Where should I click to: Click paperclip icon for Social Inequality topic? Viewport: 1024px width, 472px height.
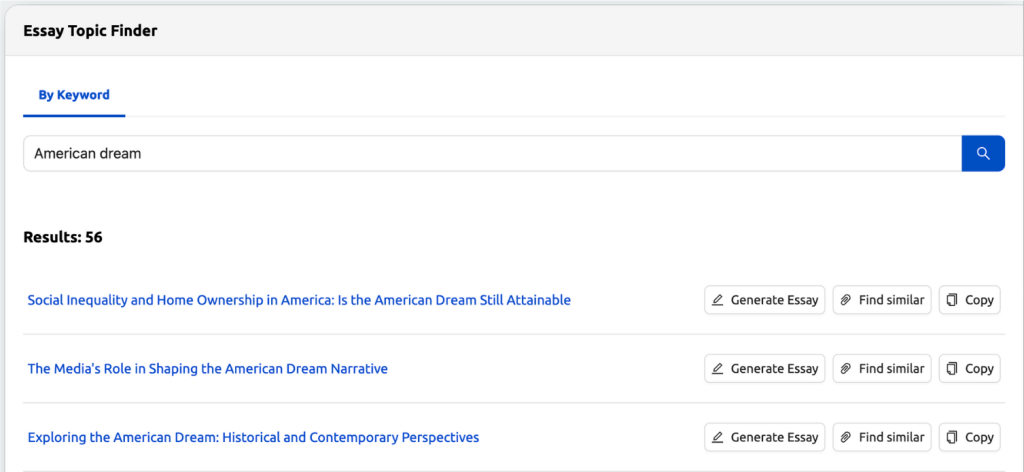click(846, 300)
